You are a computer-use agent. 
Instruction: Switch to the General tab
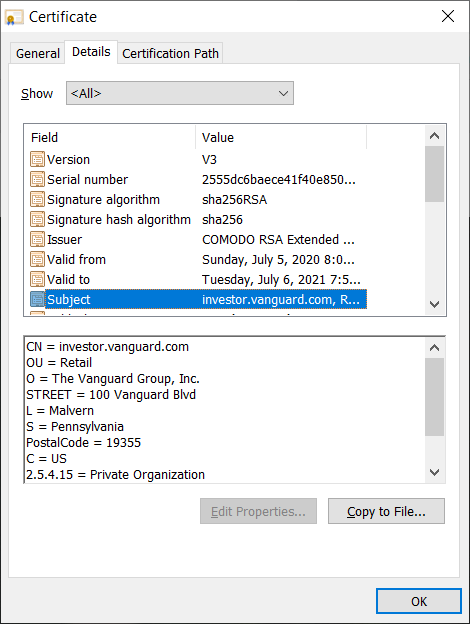(37, 53)
